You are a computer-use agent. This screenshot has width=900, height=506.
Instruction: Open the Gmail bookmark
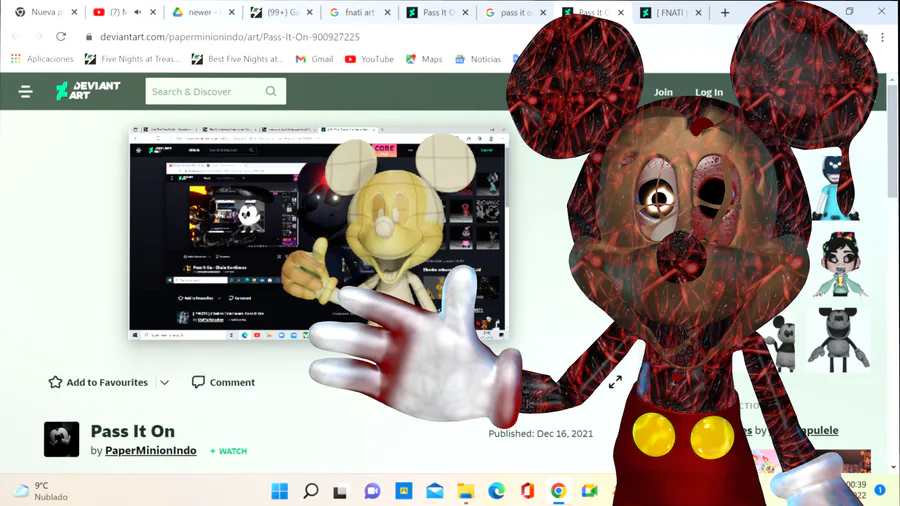(314, 59)
